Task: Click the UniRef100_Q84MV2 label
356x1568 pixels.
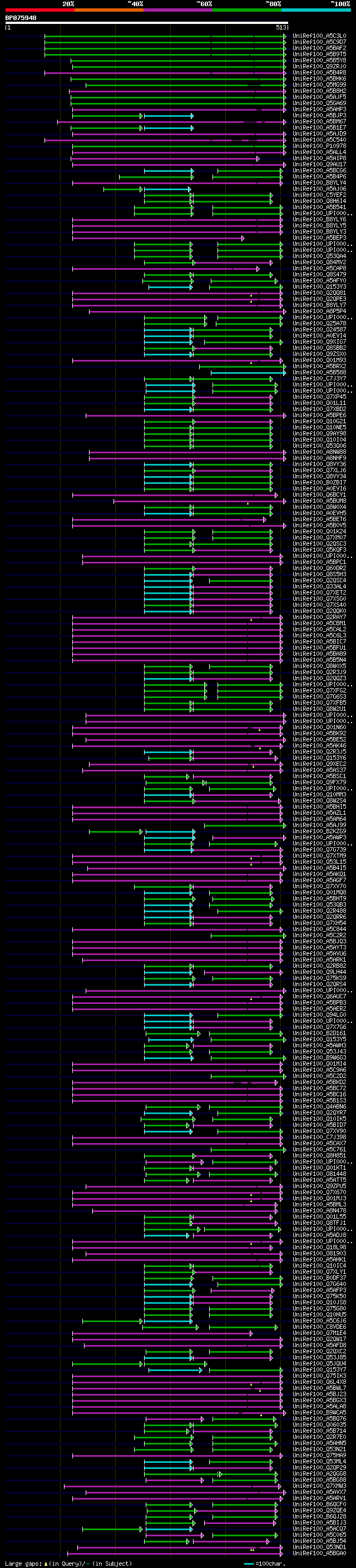Action: tap(319, 263)
